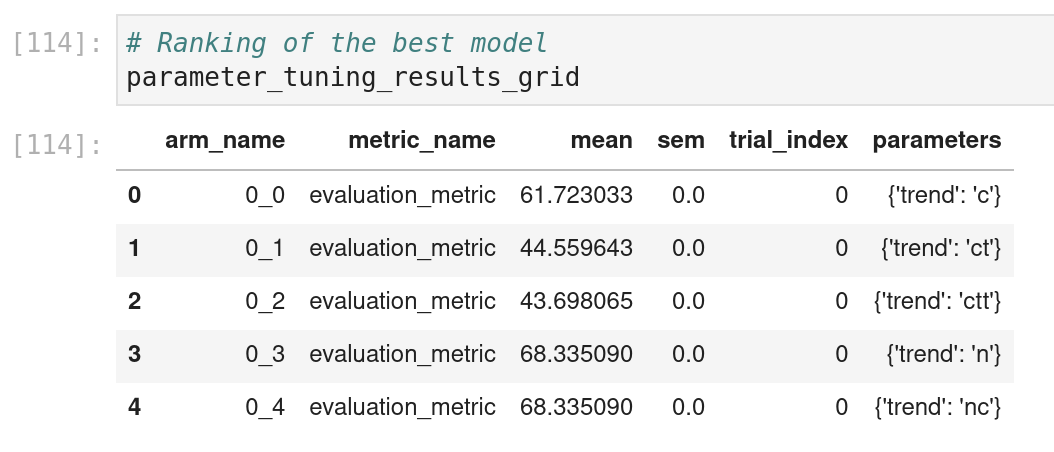Select the mean value 61.723033

coord(576,195)
